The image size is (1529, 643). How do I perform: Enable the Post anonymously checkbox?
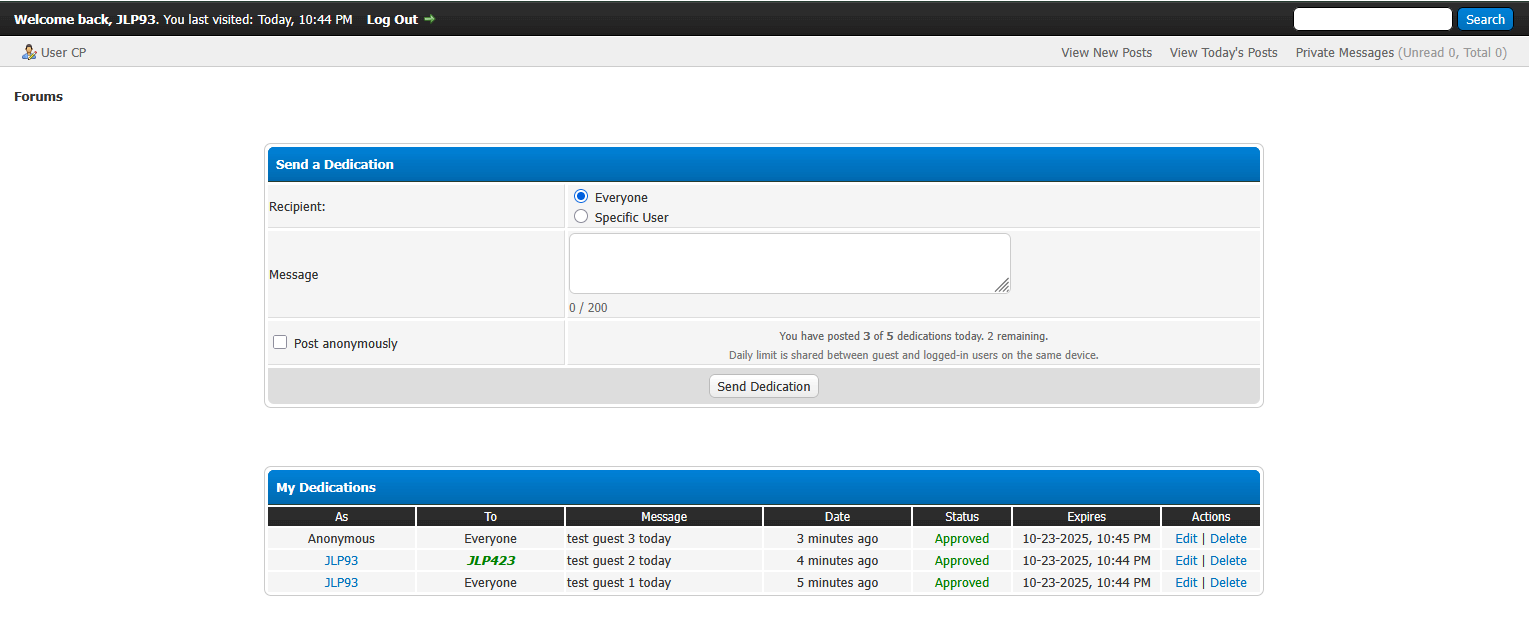coord(280,343)
